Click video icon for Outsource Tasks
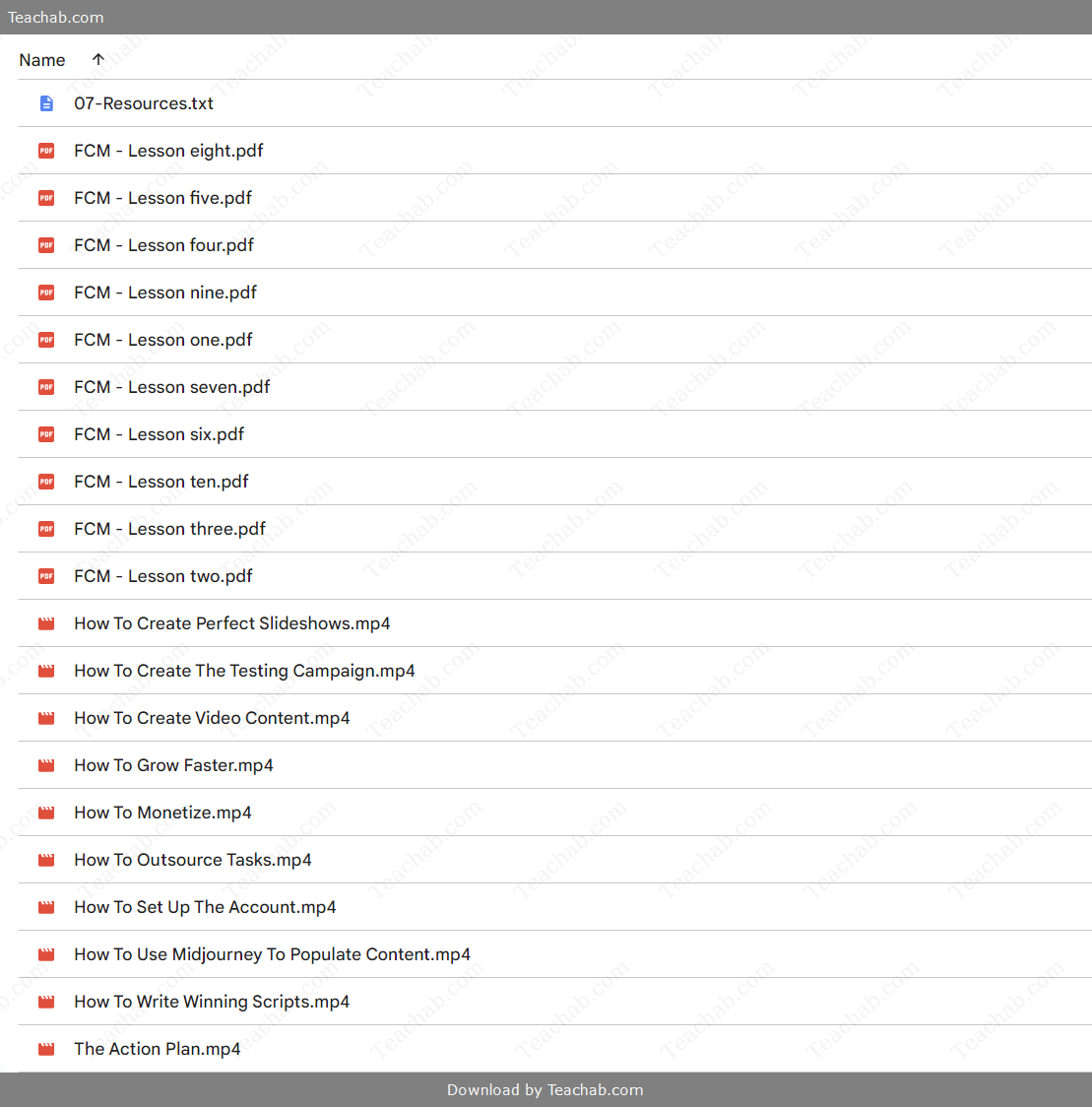Screen dimensions: 1092x1107 coord(46,861)
